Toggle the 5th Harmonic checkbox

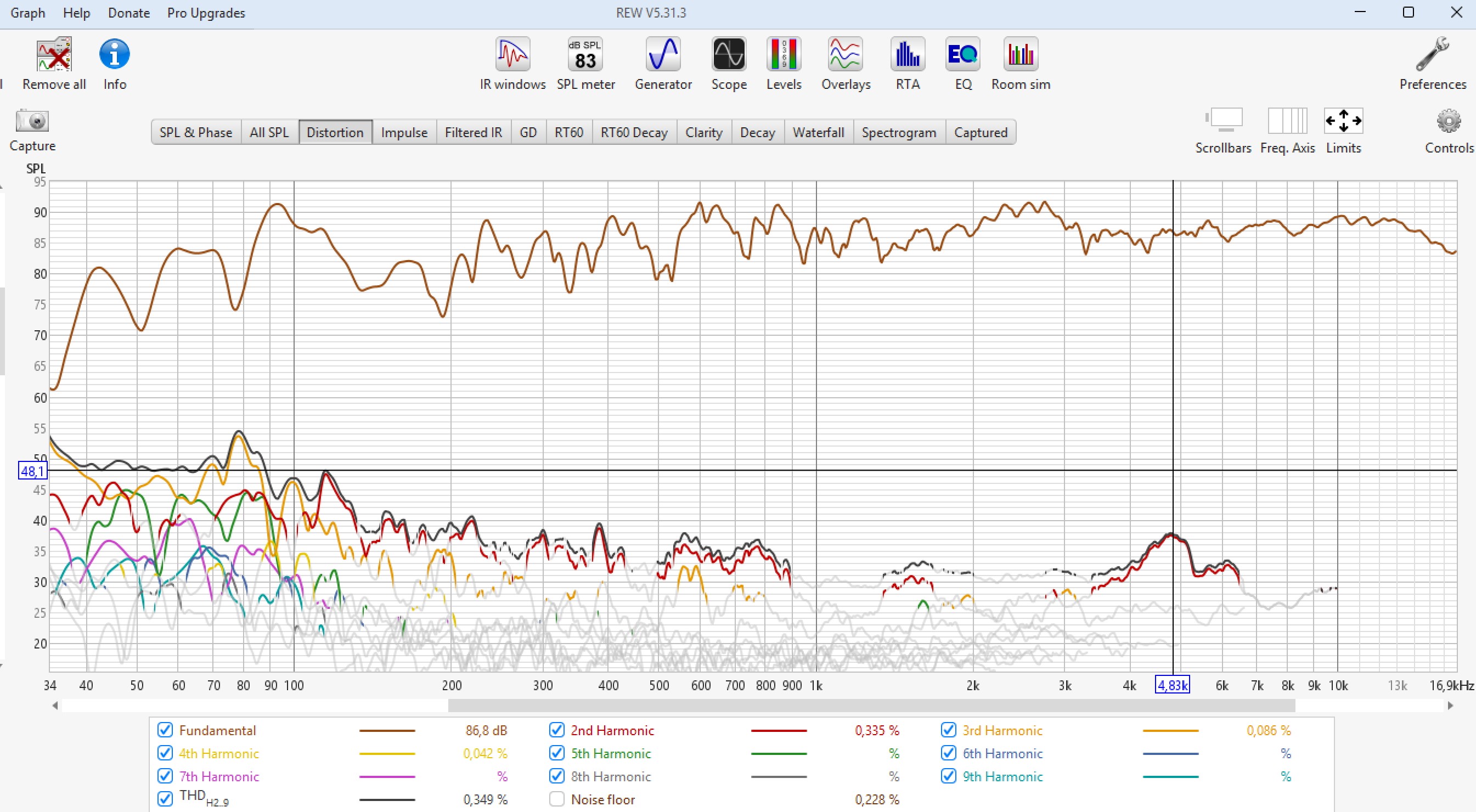coord(556,753)
